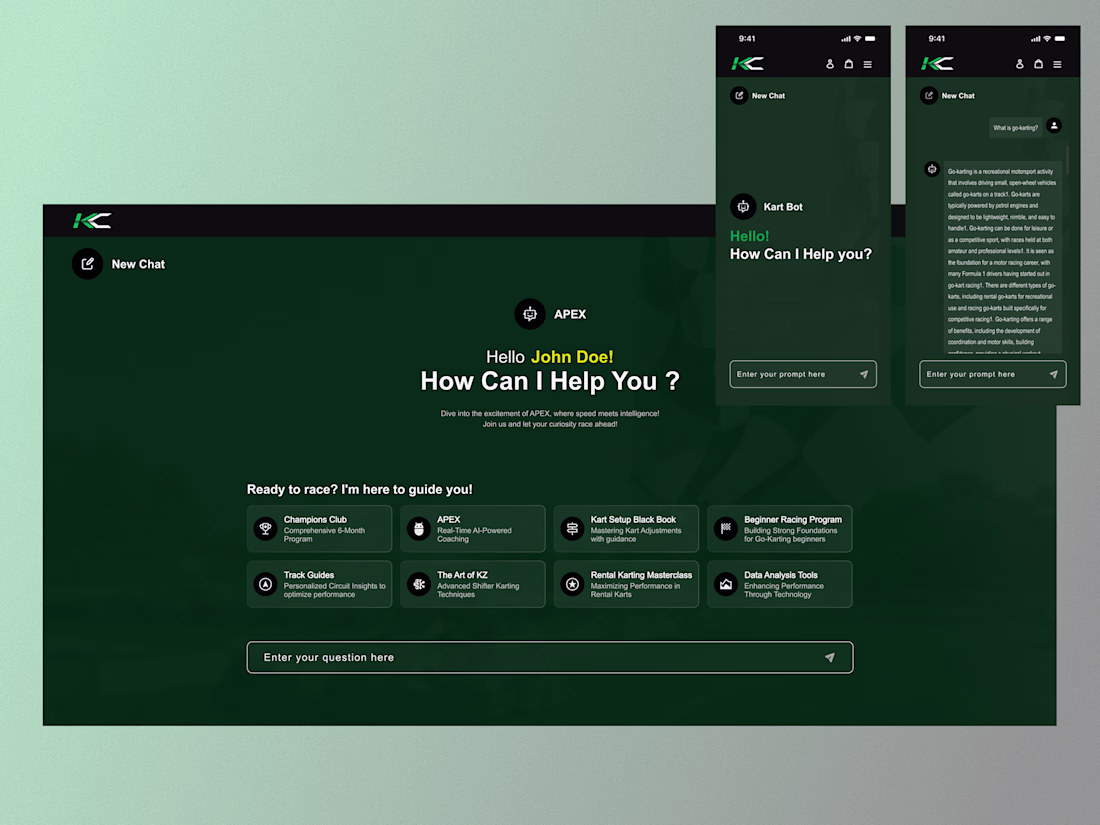Focus the "Enter your question here" field

pos(550,657)
